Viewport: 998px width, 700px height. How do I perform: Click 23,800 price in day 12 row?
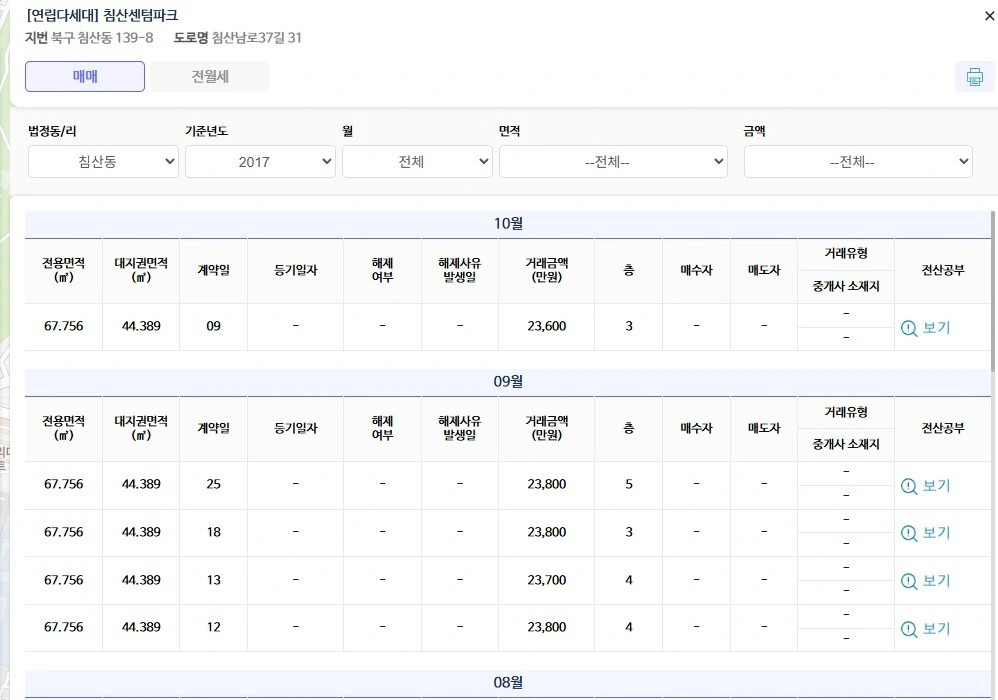(x=547, y=627)
